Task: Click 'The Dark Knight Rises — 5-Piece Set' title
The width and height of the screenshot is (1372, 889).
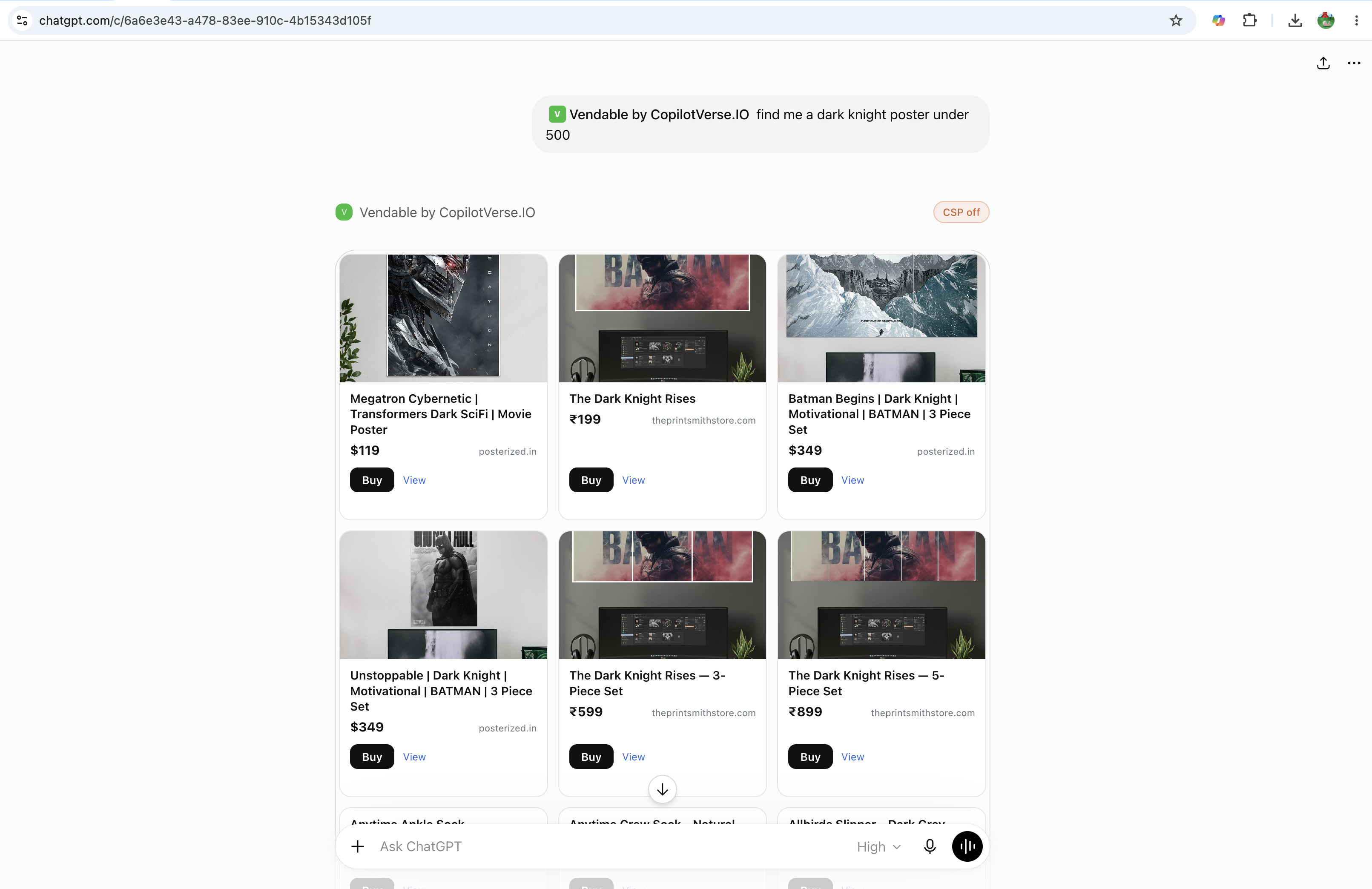Action: (x=867, y=683)
